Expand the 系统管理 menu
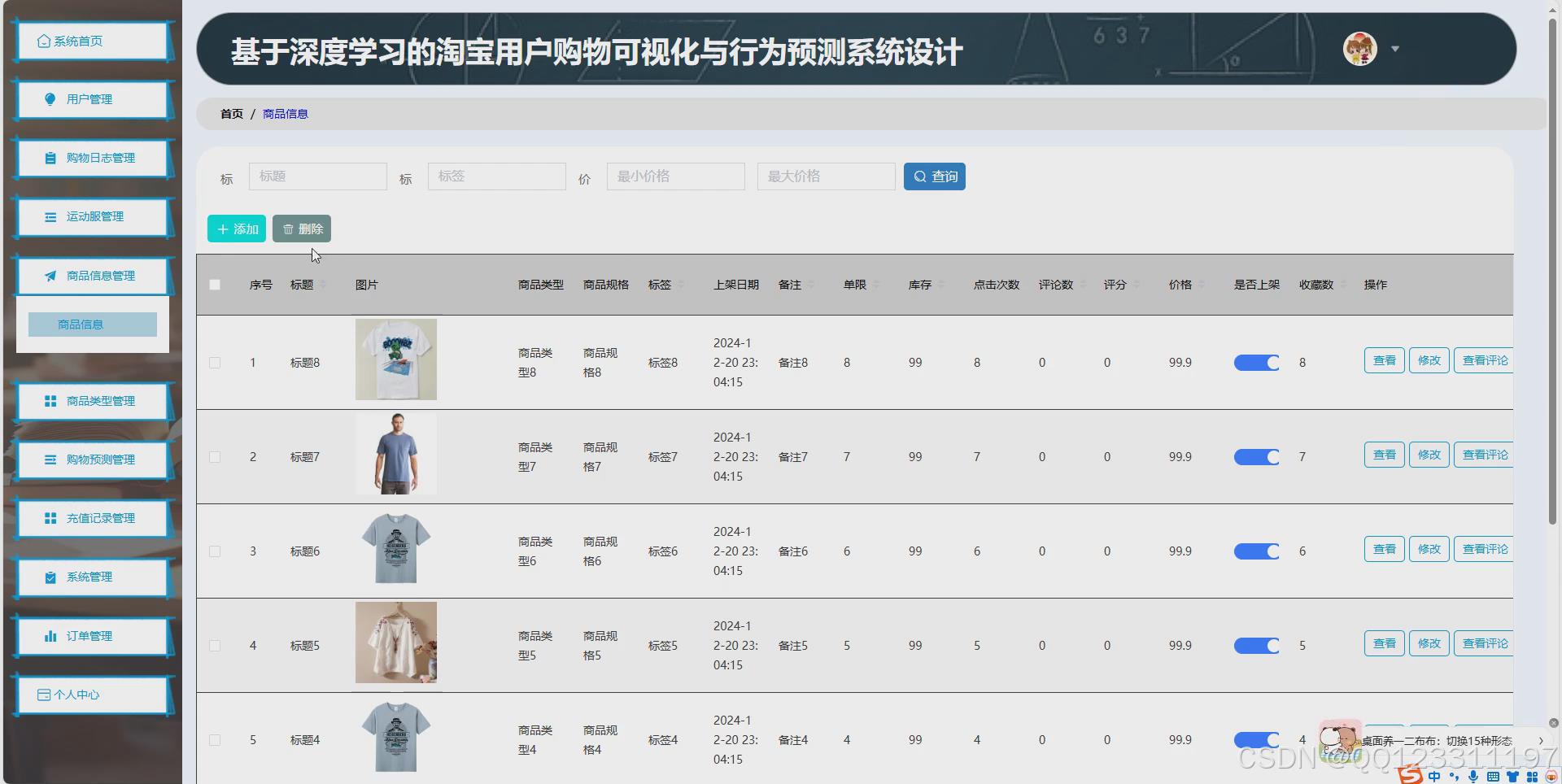 click(93, 577)
